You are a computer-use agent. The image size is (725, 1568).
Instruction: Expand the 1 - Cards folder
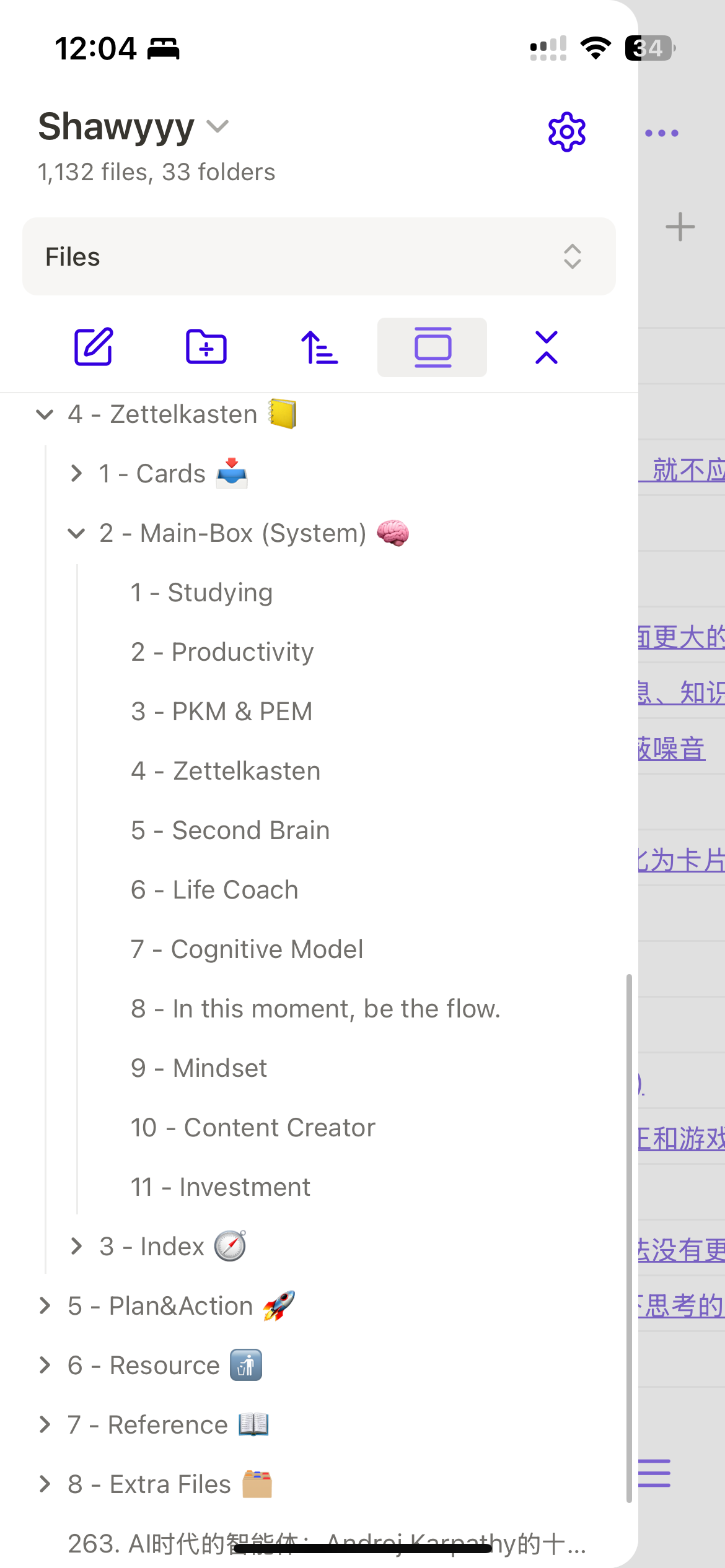pyautogui.click(x=76, y=474)
